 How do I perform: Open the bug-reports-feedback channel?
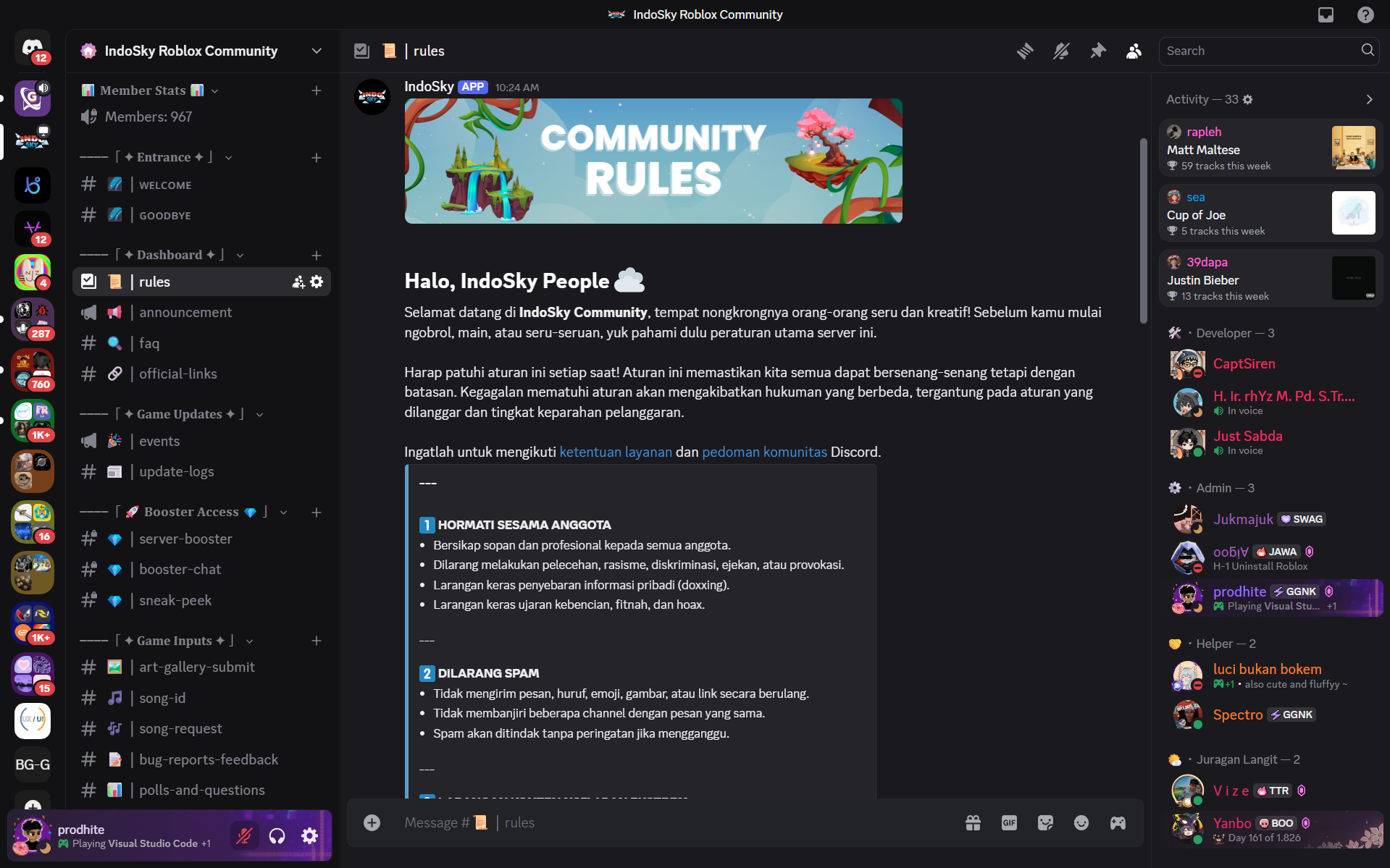tap(201, 759)
